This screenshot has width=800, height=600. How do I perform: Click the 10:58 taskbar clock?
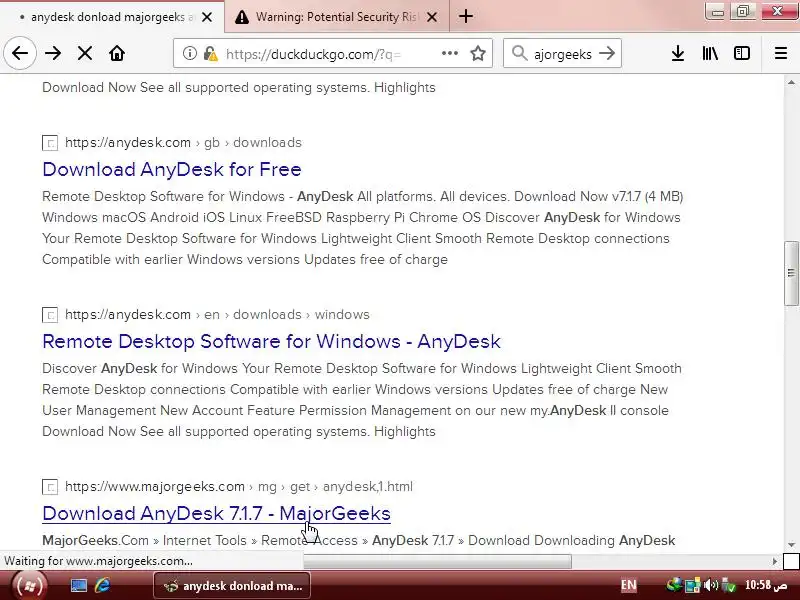tap(766, 585)
